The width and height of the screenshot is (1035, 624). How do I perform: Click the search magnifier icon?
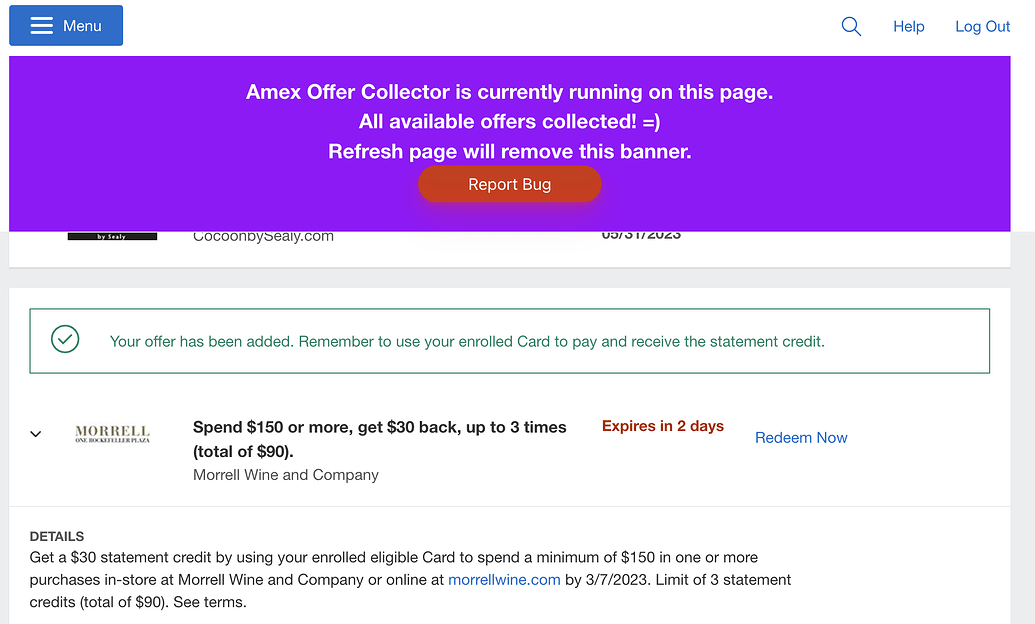click(x=850, y=26)
